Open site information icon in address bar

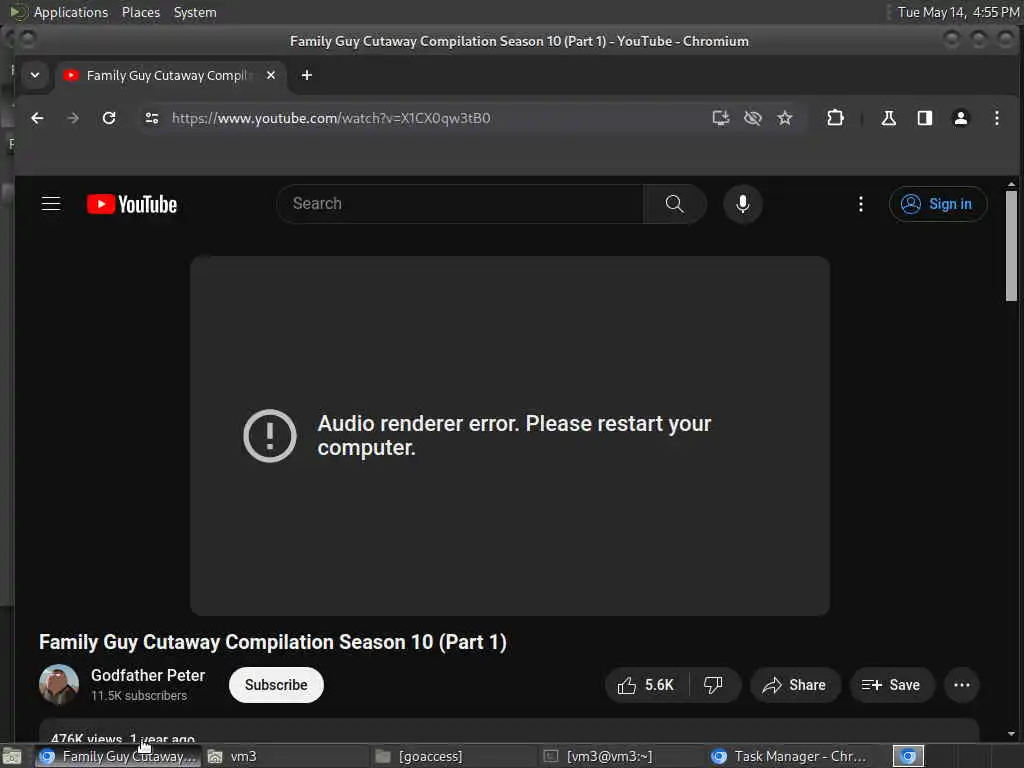click(x=152, y=118)
